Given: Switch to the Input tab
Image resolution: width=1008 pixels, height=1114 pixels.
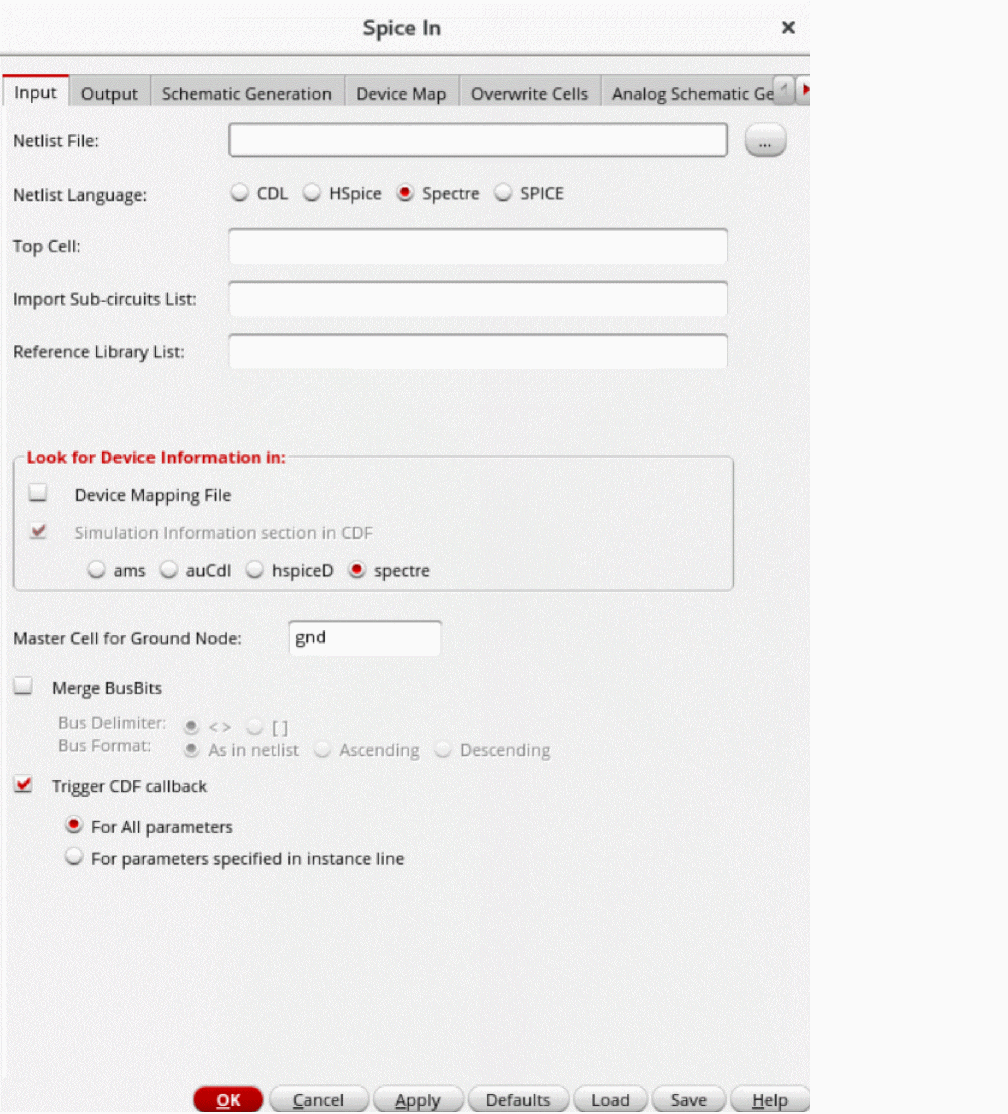Looking at the screenshot, I should pyautogui.click(x=35, y=92).
